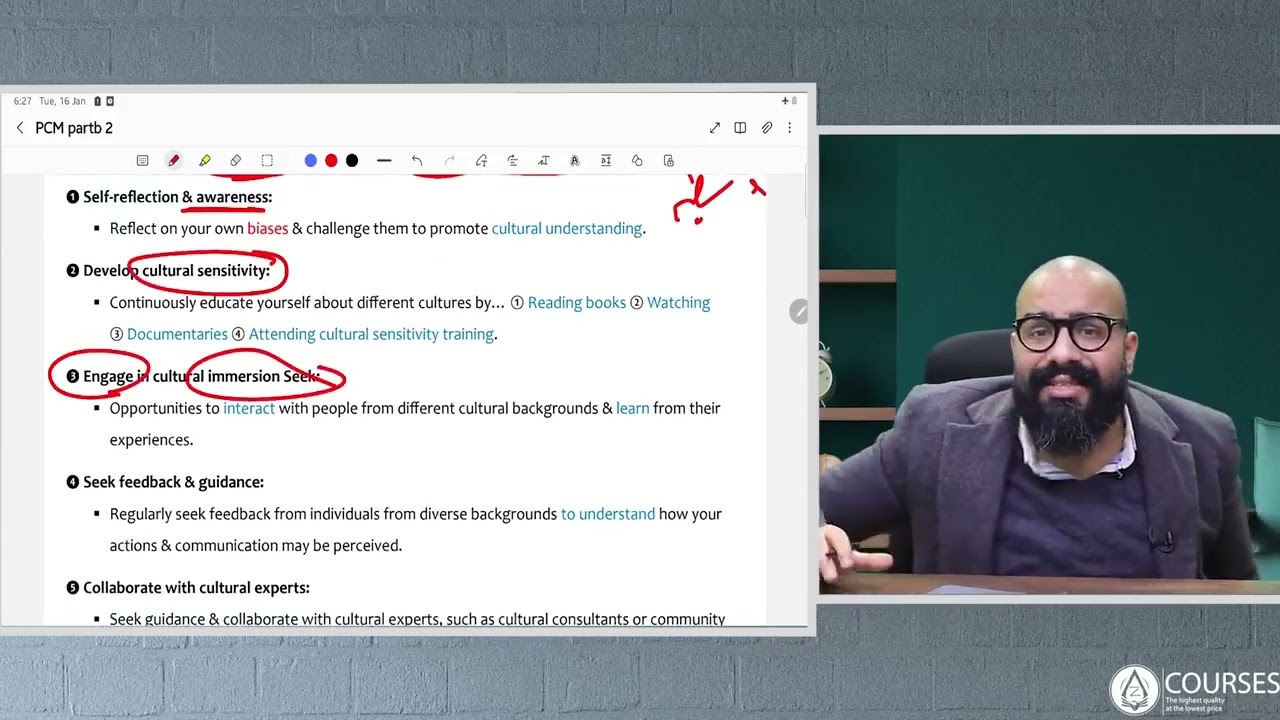
Task: Click the airplane mode status icon
Action: click(786, 101)
